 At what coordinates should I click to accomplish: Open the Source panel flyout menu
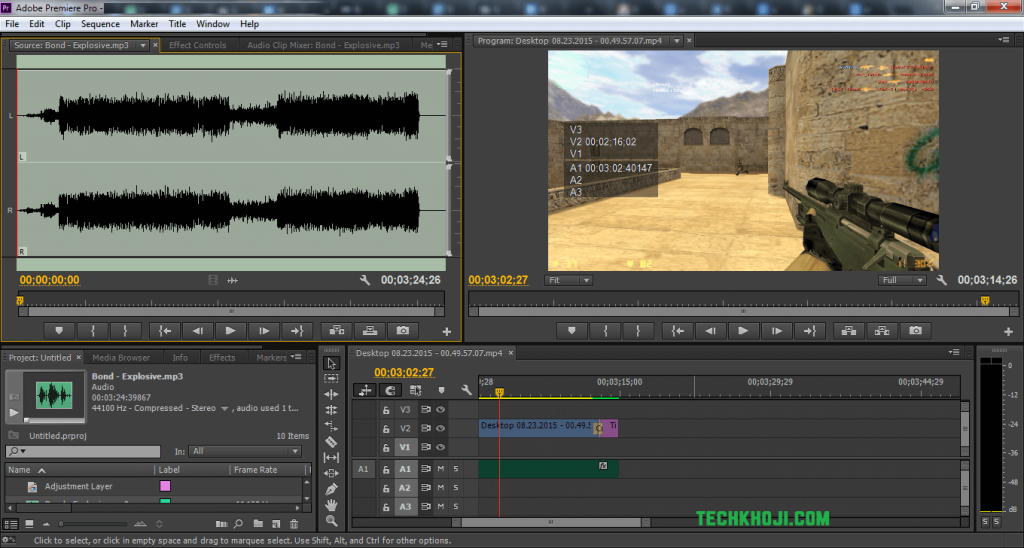pos(442,44)
